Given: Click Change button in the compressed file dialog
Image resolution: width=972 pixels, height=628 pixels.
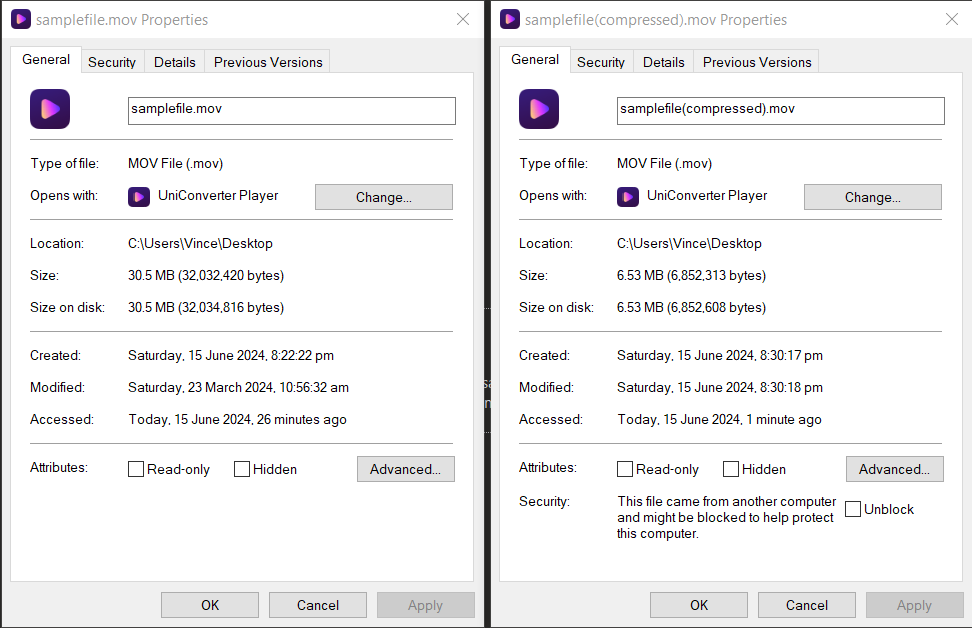Looking at the screenshot, I should 872,196.
